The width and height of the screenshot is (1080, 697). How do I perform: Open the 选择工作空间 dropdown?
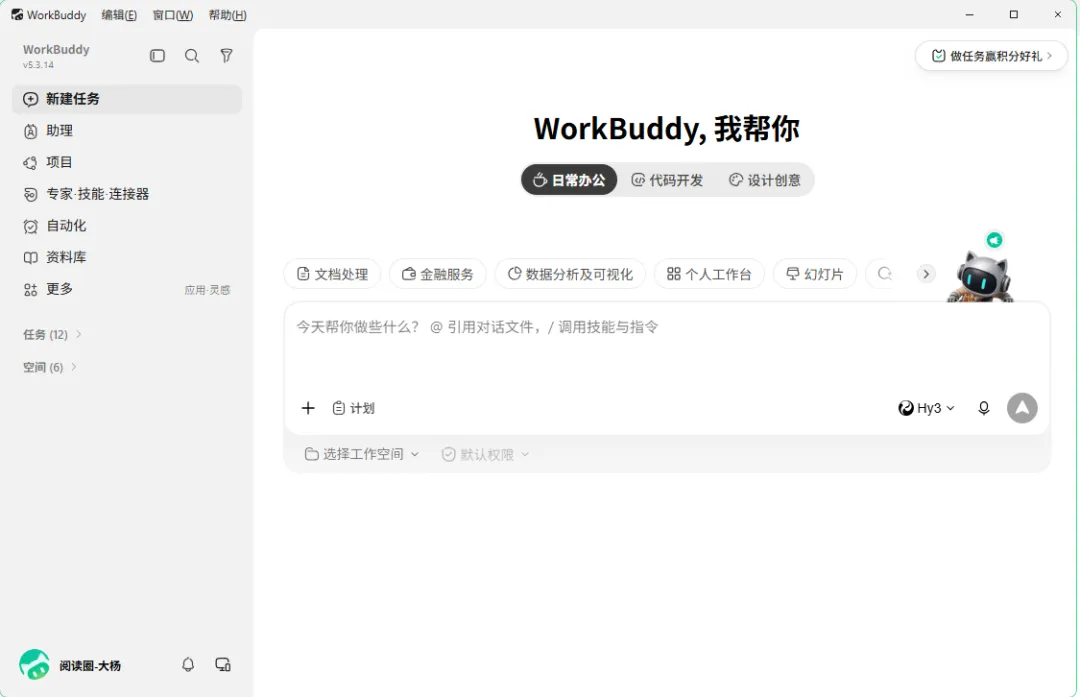tap(362, 454)
